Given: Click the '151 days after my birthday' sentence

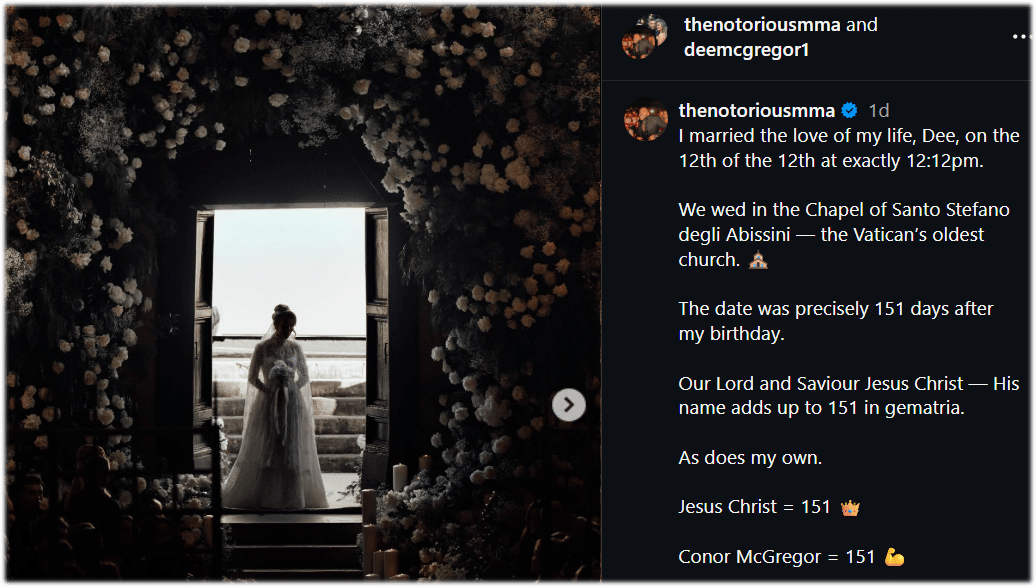Looking at the screenshot, I should 836,321.
